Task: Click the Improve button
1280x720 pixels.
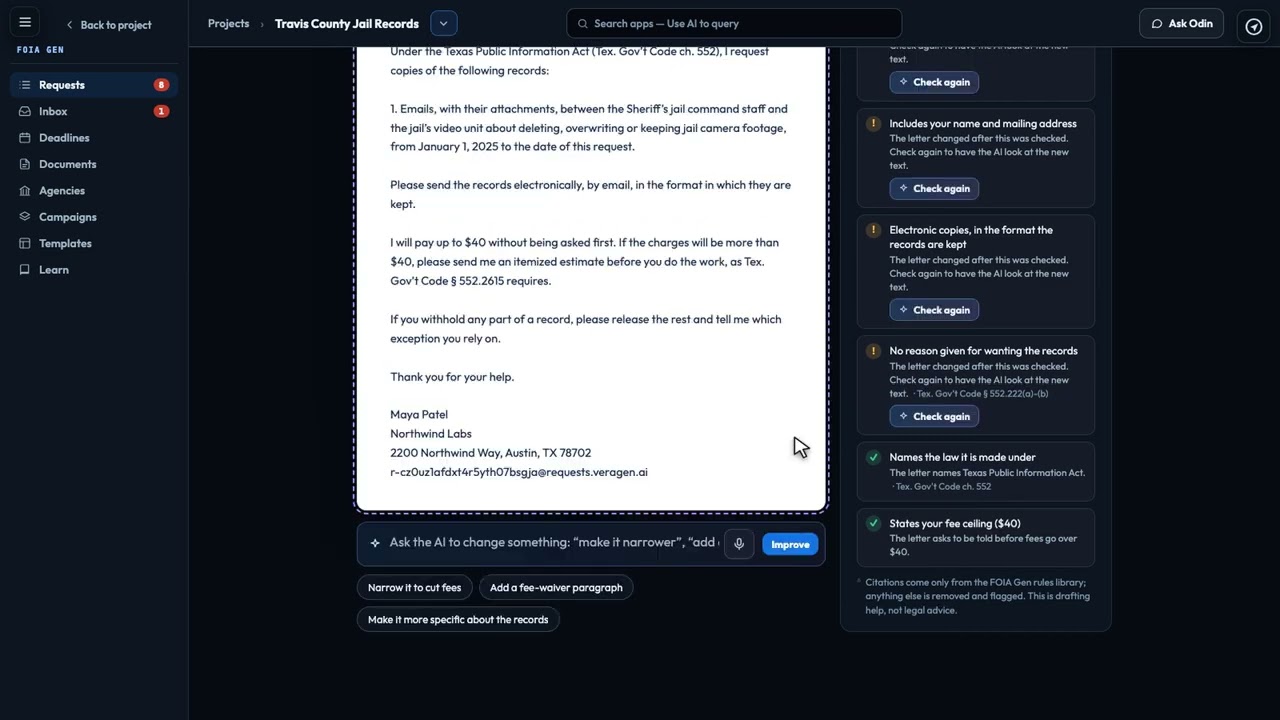Action: [790, 544]
